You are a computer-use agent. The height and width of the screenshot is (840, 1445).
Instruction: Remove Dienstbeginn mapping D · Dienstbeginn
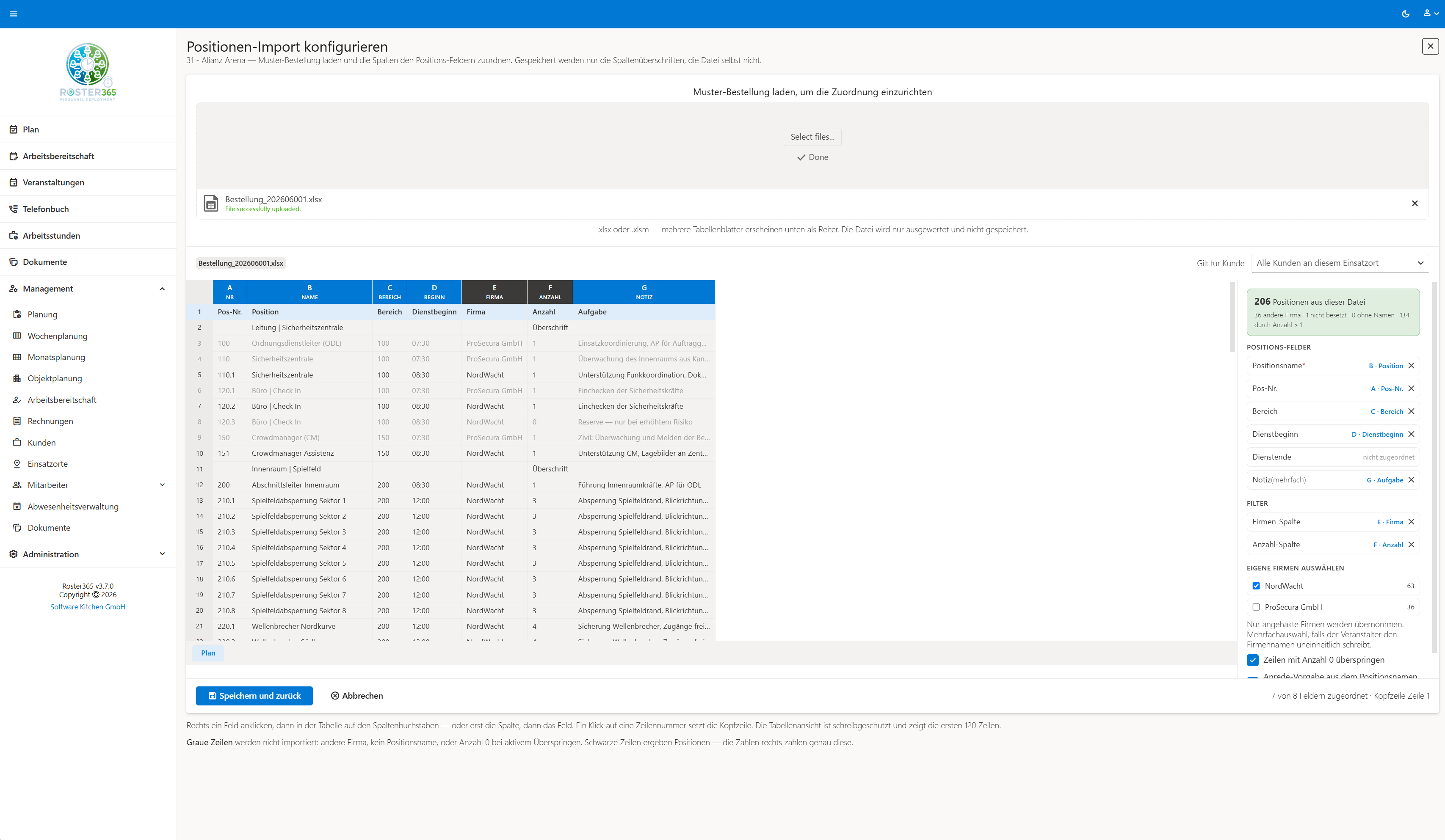[x=1411, y=434]
